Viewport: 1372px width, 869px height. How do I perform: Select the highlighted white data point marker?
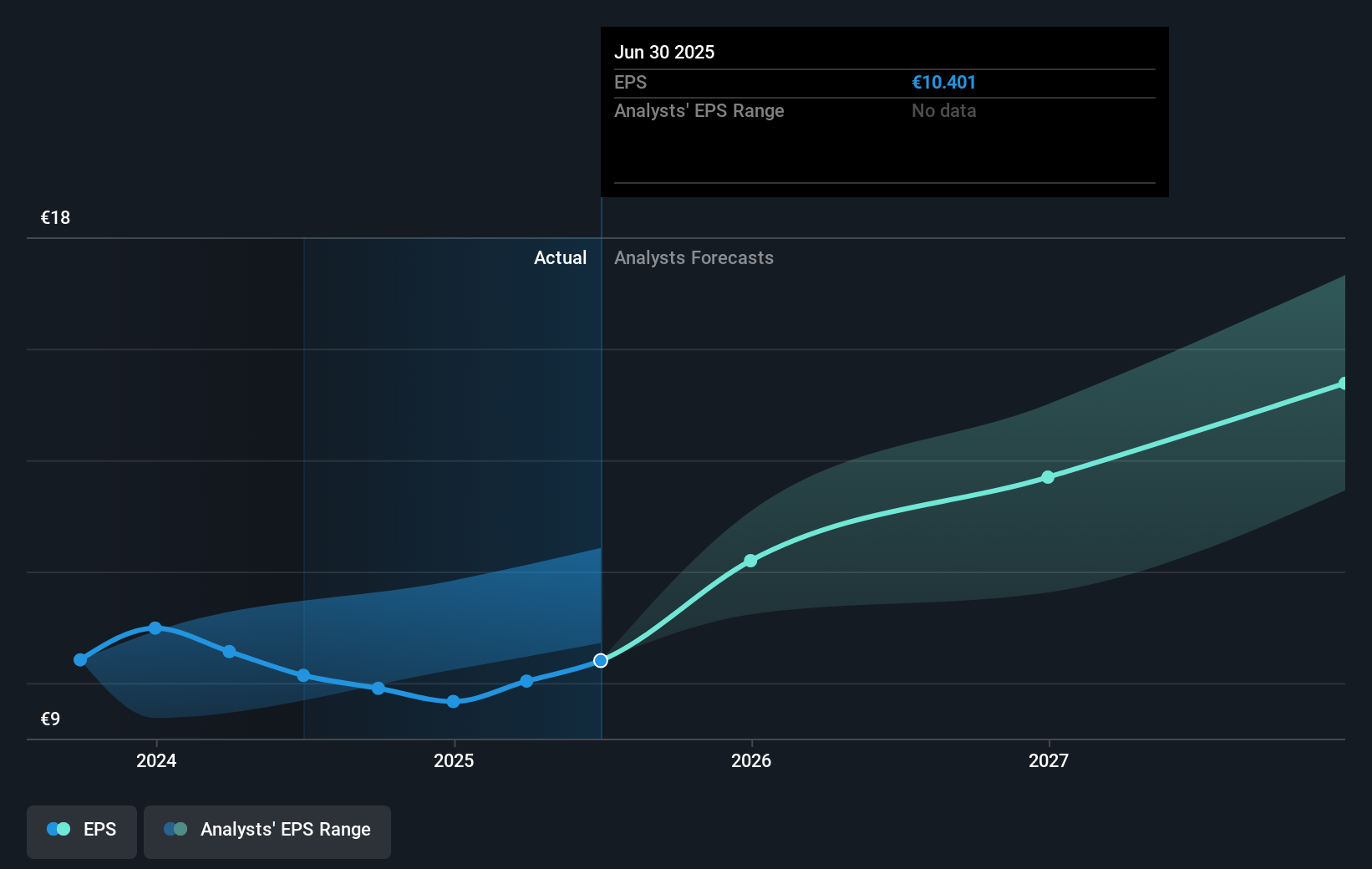point(600,660)
